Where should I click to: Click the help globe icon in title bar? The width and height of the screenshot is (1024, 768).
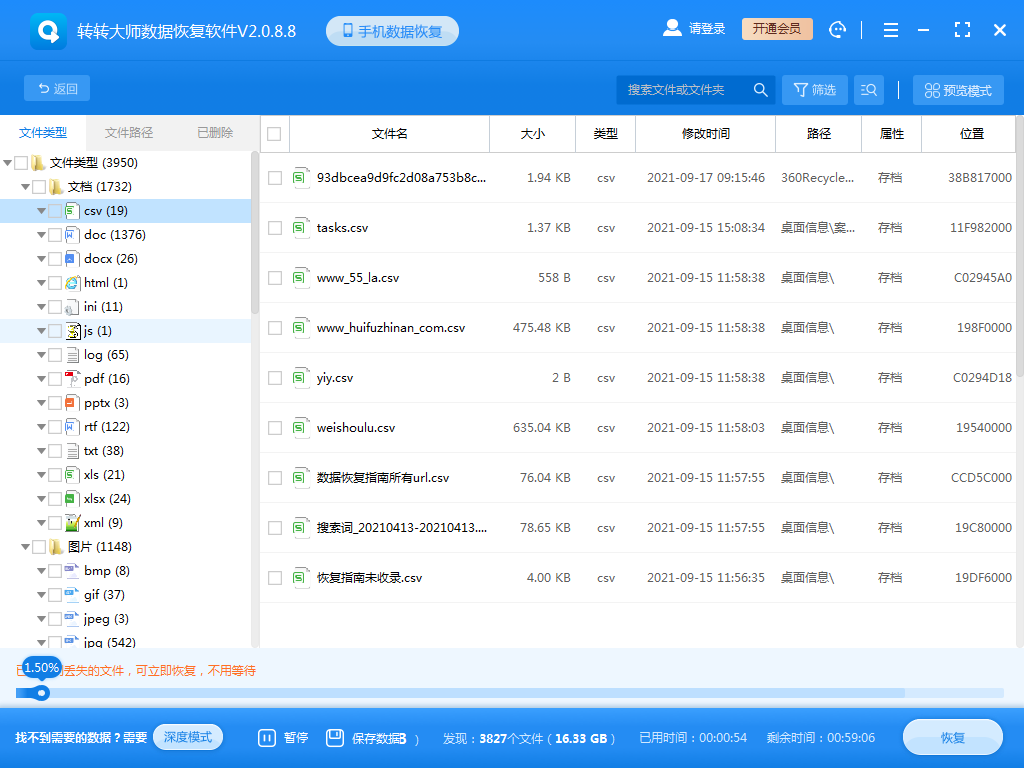click(x=837, y=29)
